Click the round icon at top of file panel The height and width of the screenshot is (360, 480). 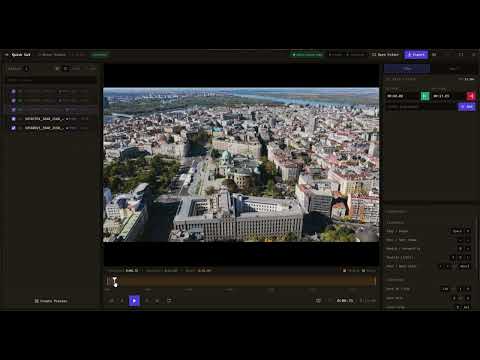pyautogui.click(x=26, y=68)
